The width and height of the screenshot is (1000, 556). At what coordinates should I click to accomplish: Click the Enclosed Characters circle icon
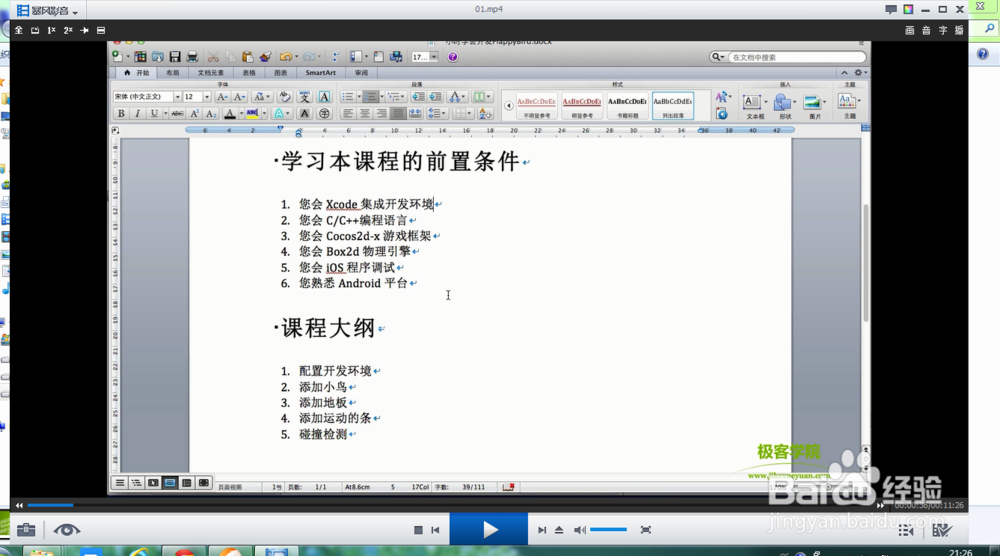(324, 113)
